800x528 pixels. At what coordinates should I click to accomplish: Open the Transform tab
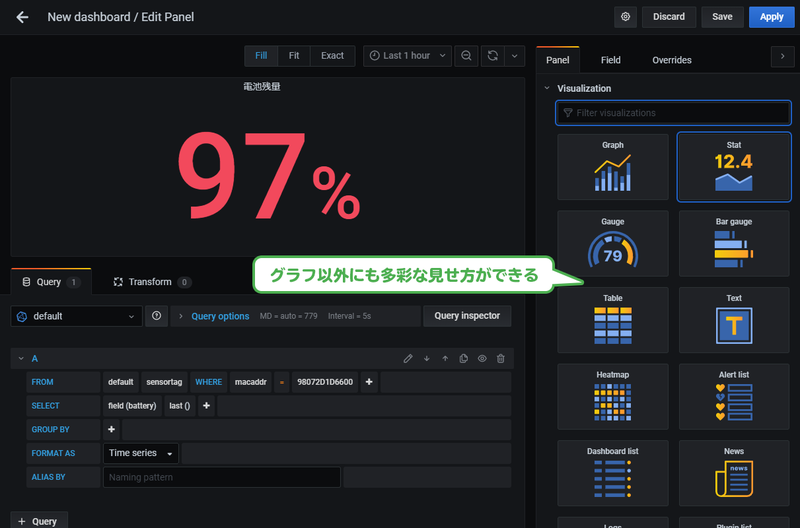[x=152, y=282]
